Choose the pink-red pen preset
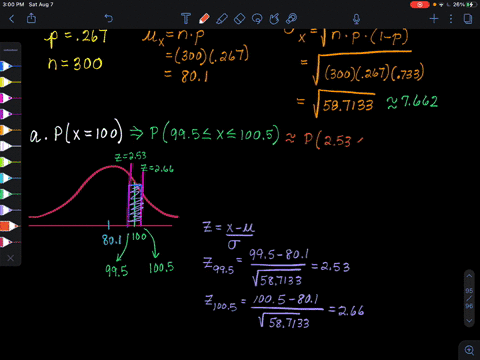The width and height of the screenshot is (480, 360). [x=10, y=242]
